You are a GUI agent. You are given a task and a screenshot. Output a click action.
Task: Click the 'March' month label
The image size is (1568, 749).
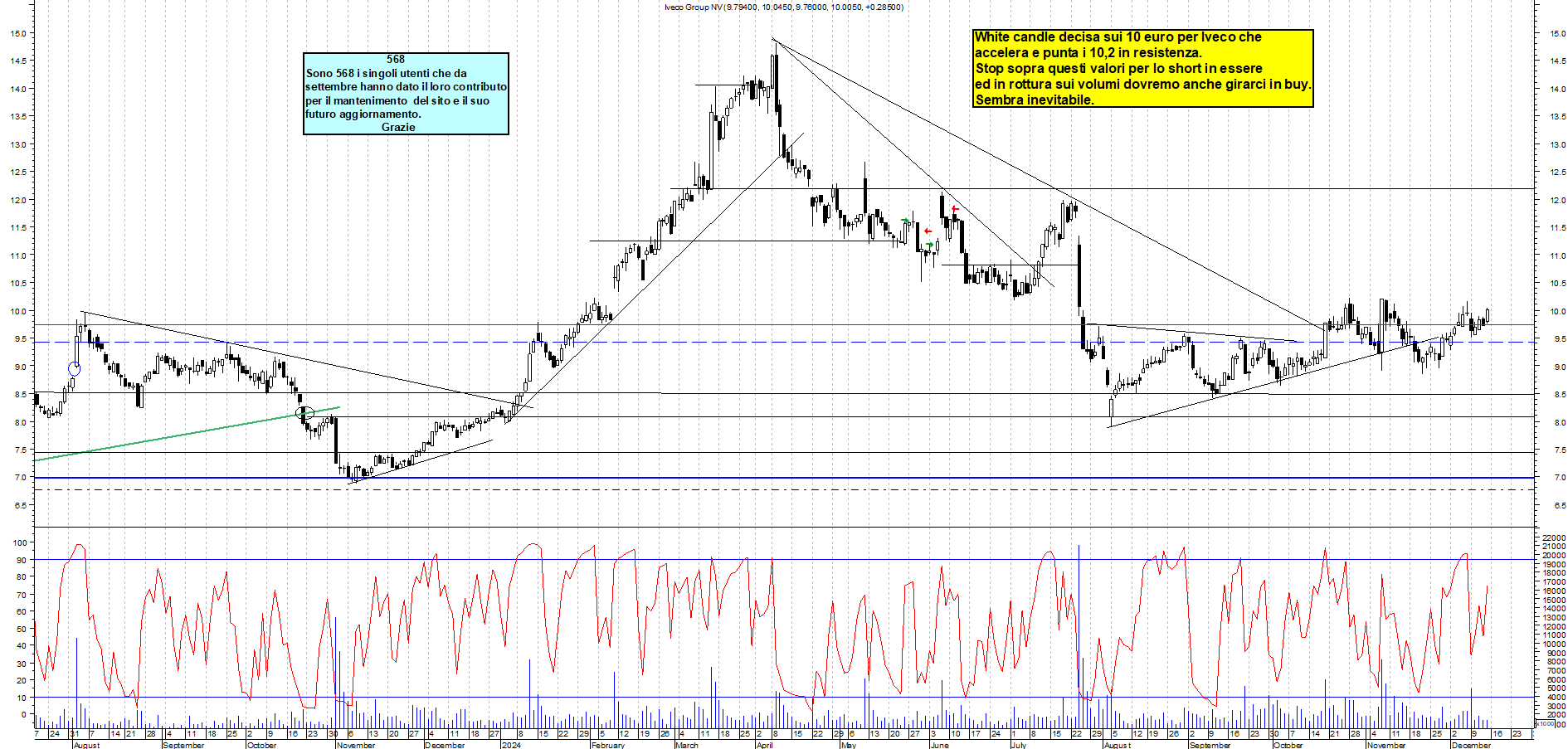[x=687, y=745]
